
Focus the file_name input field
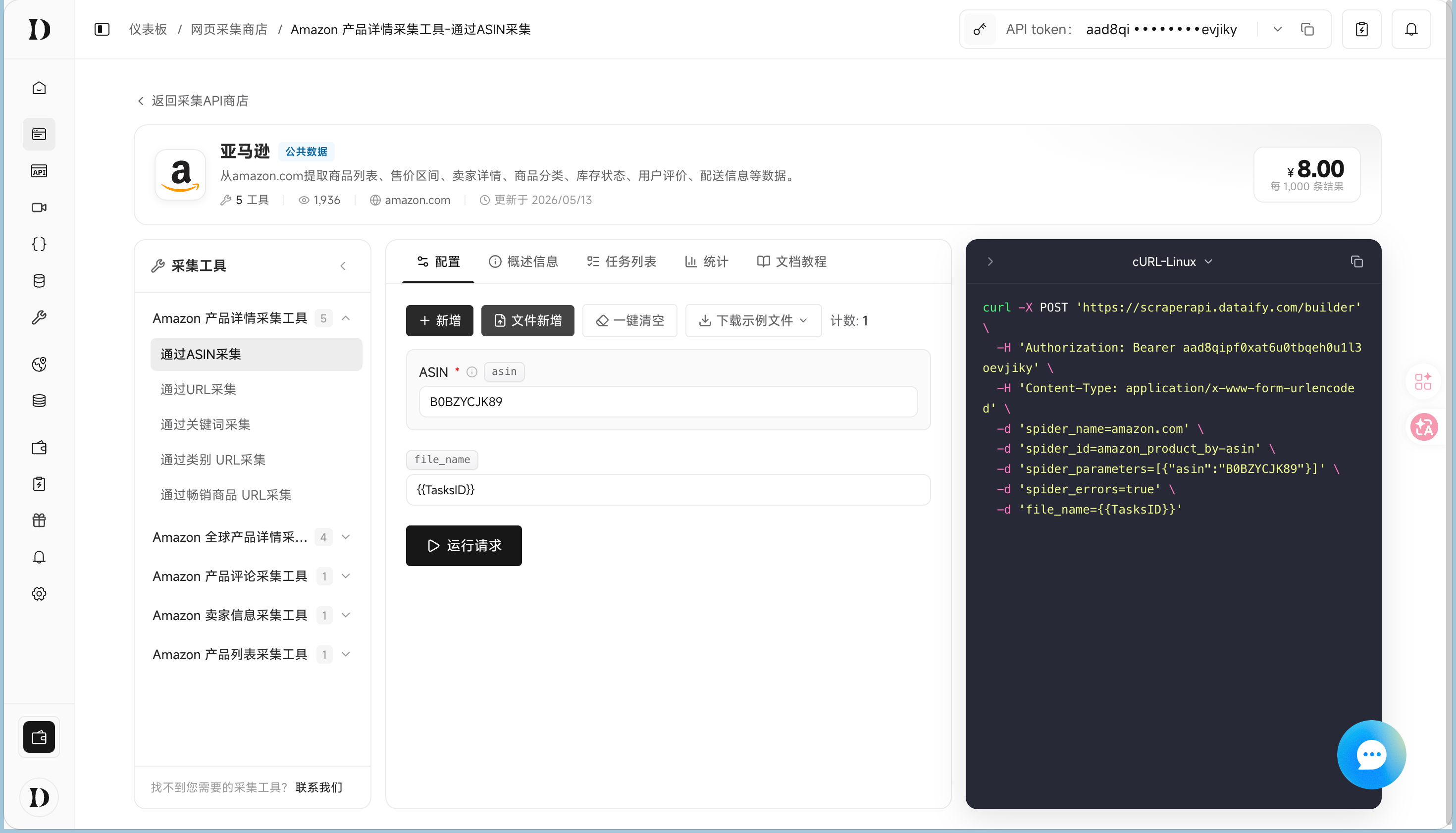pos(668,490)
